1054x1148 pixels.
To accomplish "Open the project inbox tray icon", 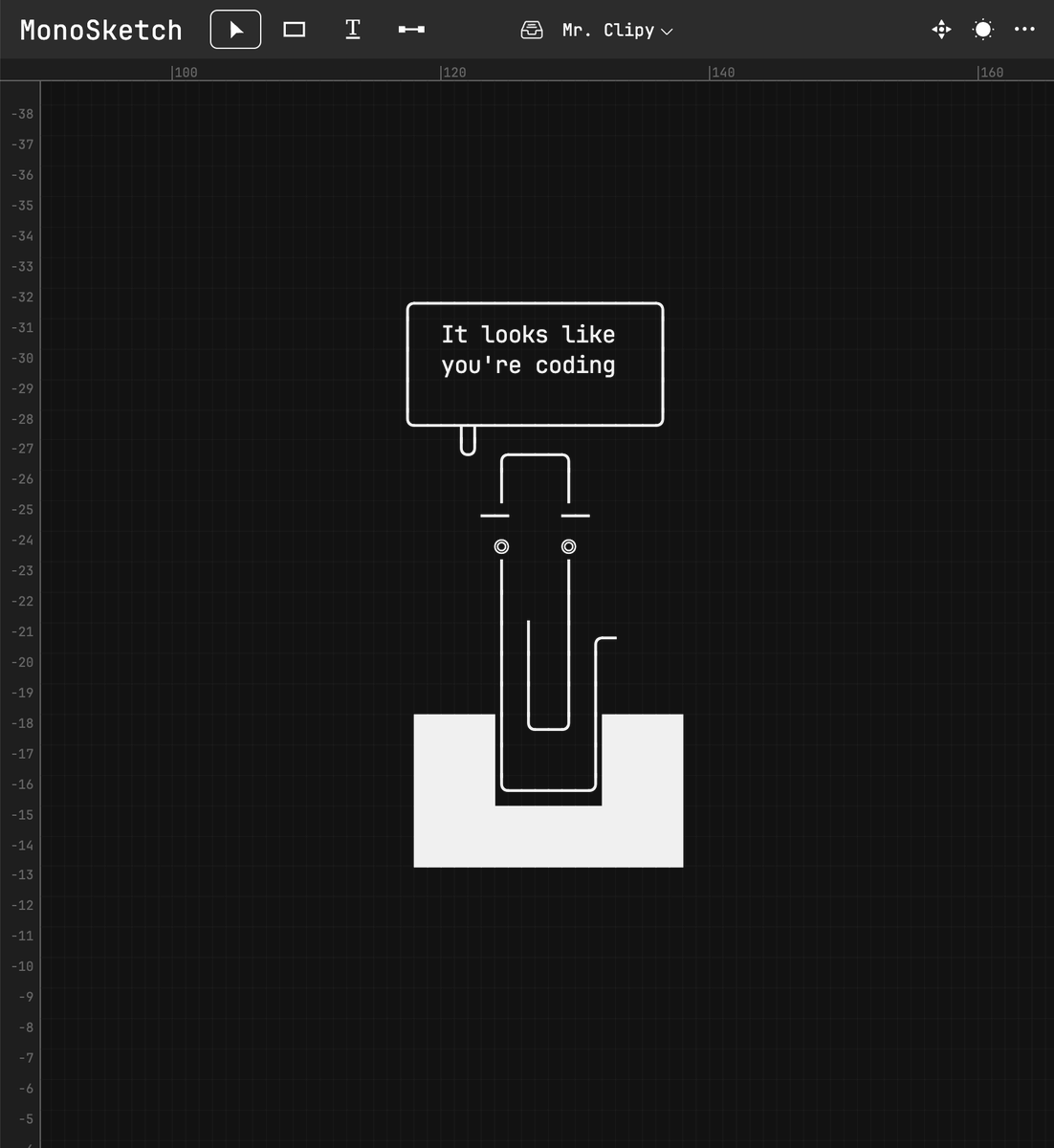I will (x=532, y=30).
